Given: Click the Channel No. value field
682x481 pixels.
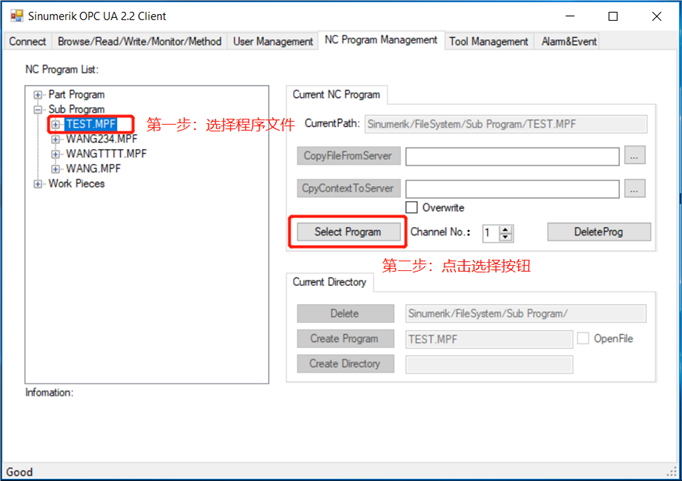Looking at the screenshot, I should (x=491, y=234).
